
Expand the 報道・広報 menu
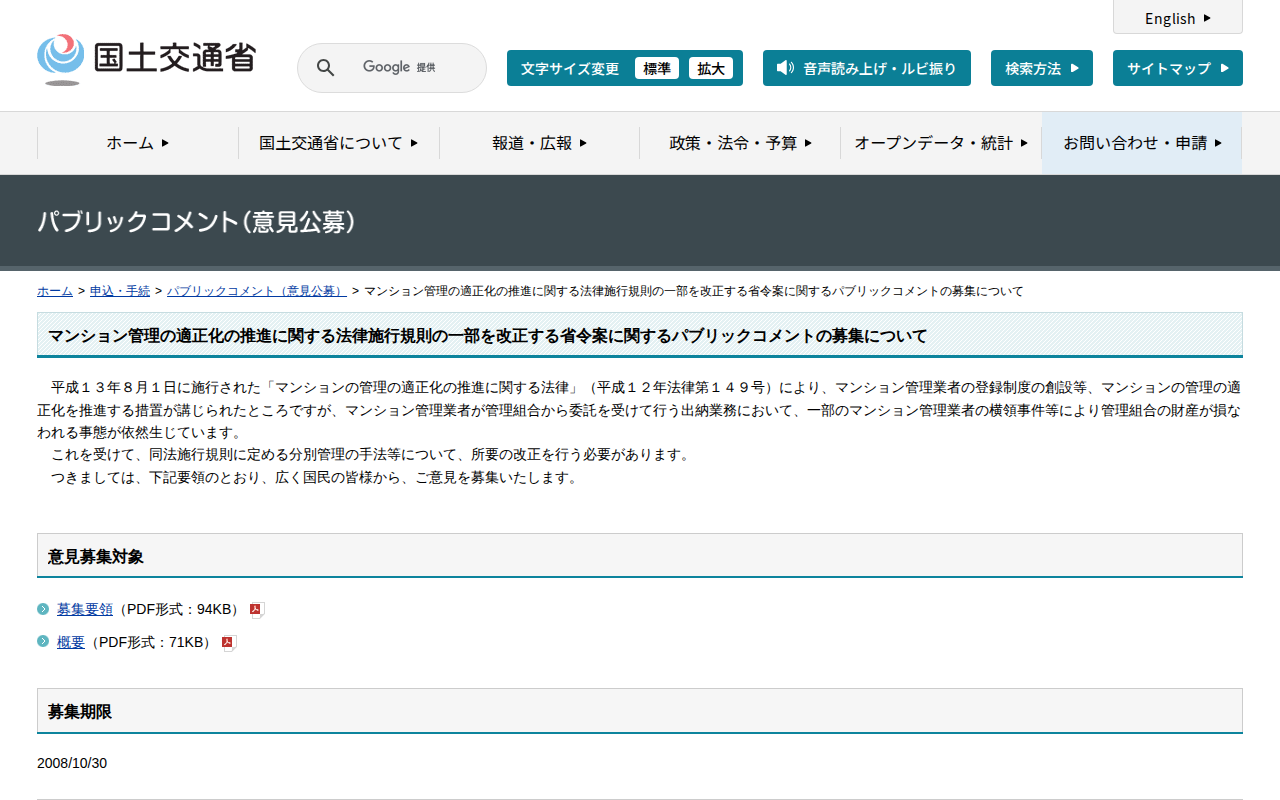point(539,143)
